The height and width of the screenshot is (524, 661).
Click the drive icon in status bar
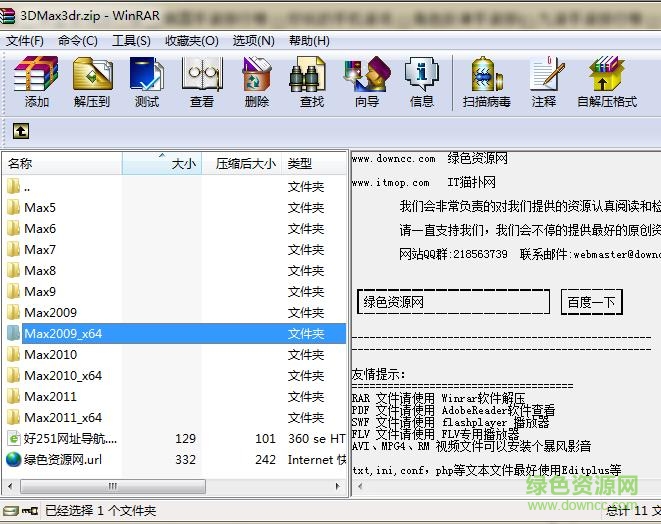coord(11,511)
